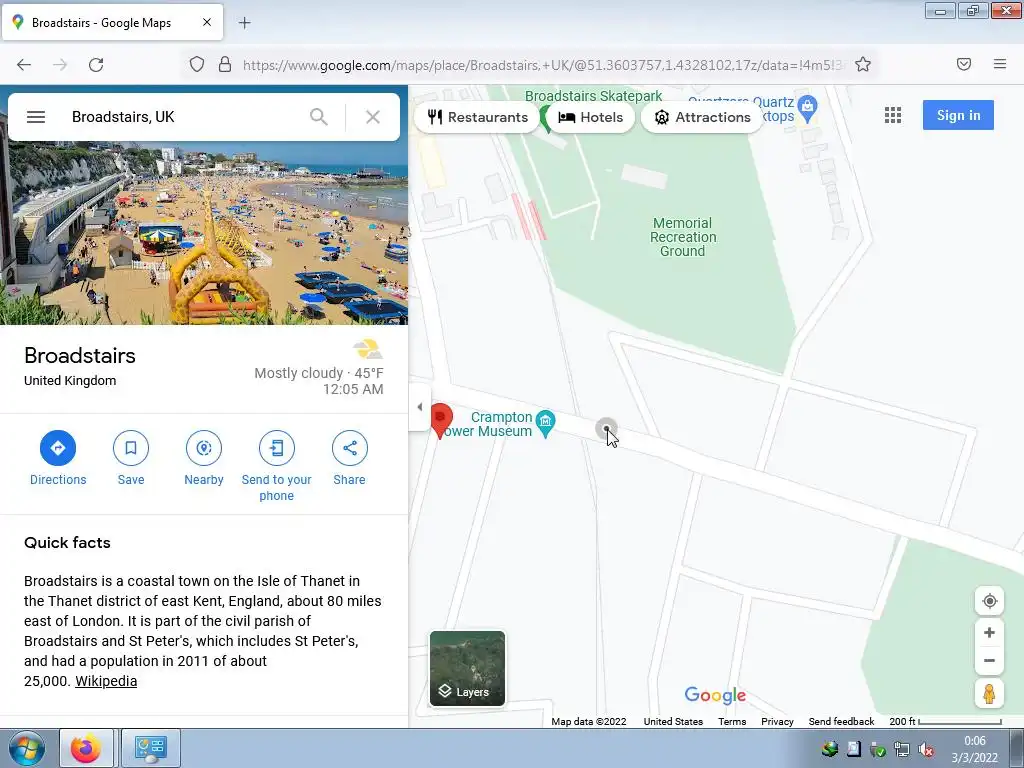Image resolution: width=1024 pixels, height=768 pixels.
Task: Click the Directions icon button
Action: 58,448
